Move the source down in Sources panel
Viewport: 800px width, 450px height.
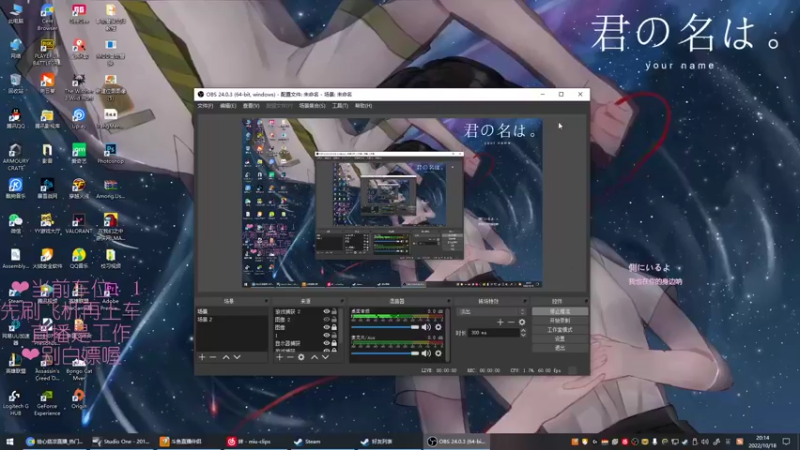point(325,357)
